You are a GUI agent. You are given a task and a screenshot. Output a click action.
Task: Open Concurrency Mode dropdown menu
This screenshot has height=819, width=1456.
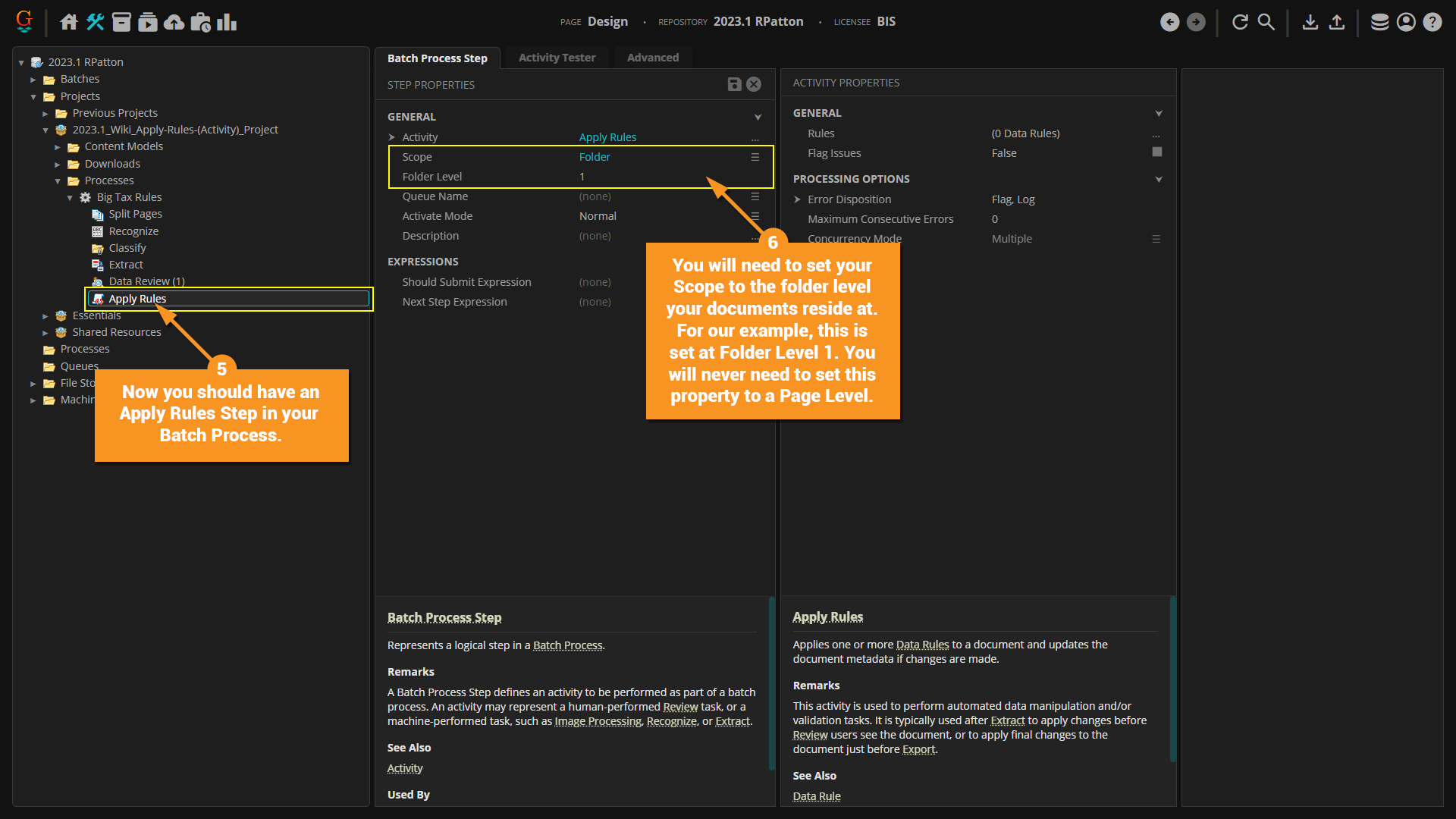(x=1156, y=239)
